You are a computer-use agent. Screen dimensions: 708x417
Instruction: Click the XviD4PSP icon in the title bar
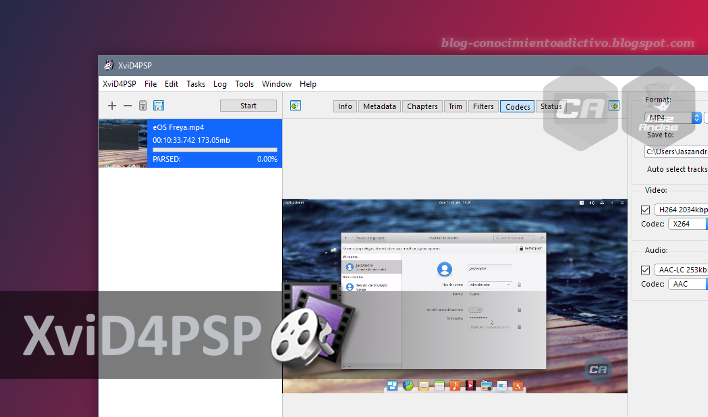pos(109,65)
